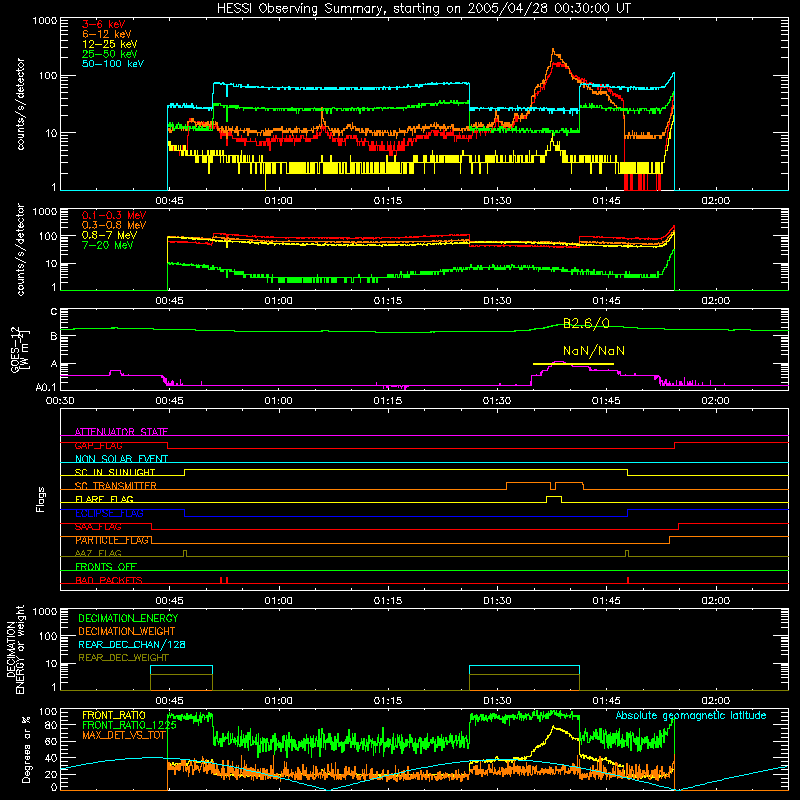Click the Degrees or % axis label
This screenshot has height=800, width=800.
point(26,750)
